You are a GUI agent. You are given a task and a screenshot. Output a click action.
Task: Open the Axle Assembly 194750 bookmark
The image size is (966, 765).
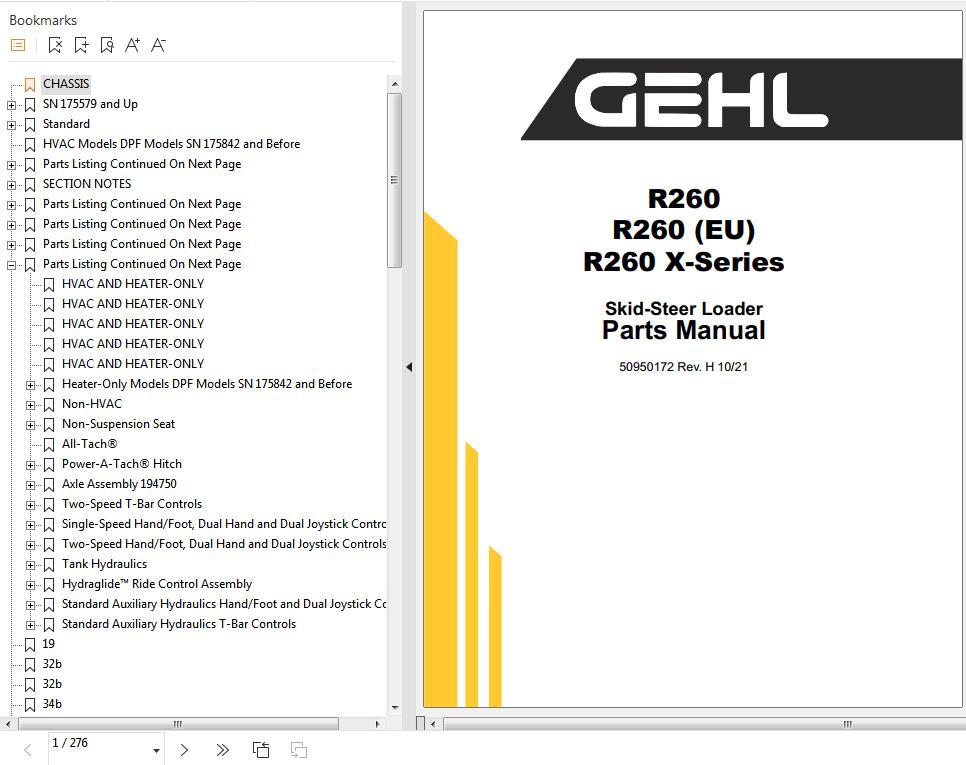pos(120,484)
